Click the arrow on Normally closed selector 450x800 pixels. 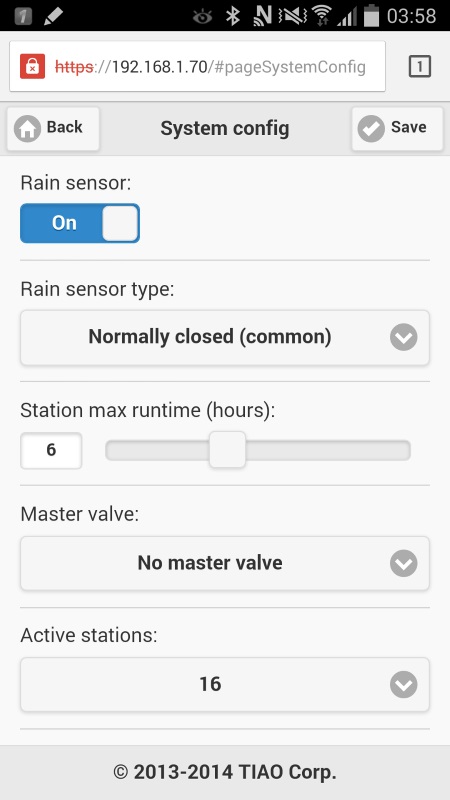tap(404, 337)
